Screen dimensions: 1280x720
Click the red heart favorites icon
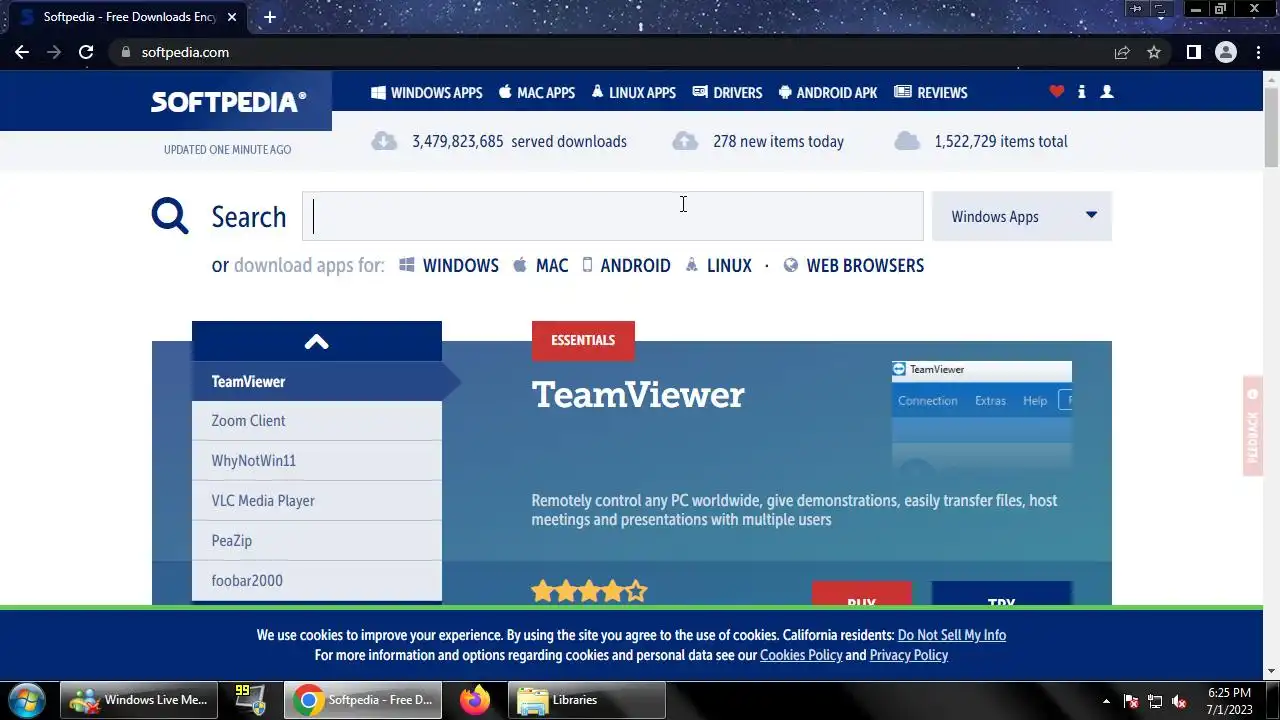(x=1057, y=91)
